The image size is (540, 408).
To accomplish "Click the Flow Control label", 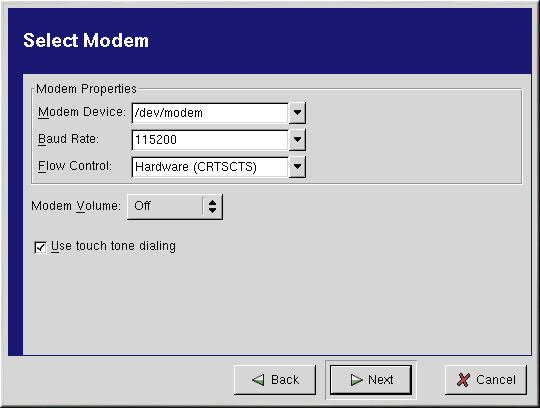I will click(75, 166).
